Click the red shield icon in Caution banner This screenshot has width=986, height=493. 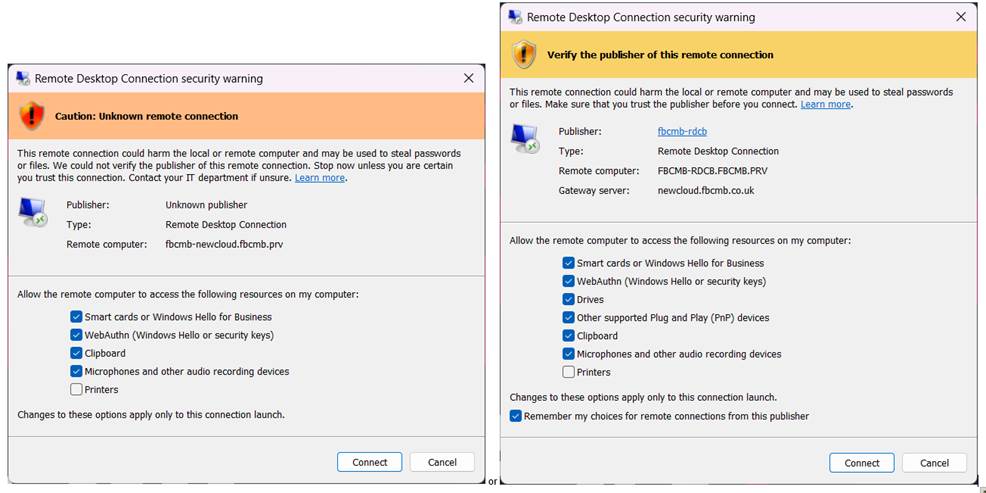(x=33, y=116)
